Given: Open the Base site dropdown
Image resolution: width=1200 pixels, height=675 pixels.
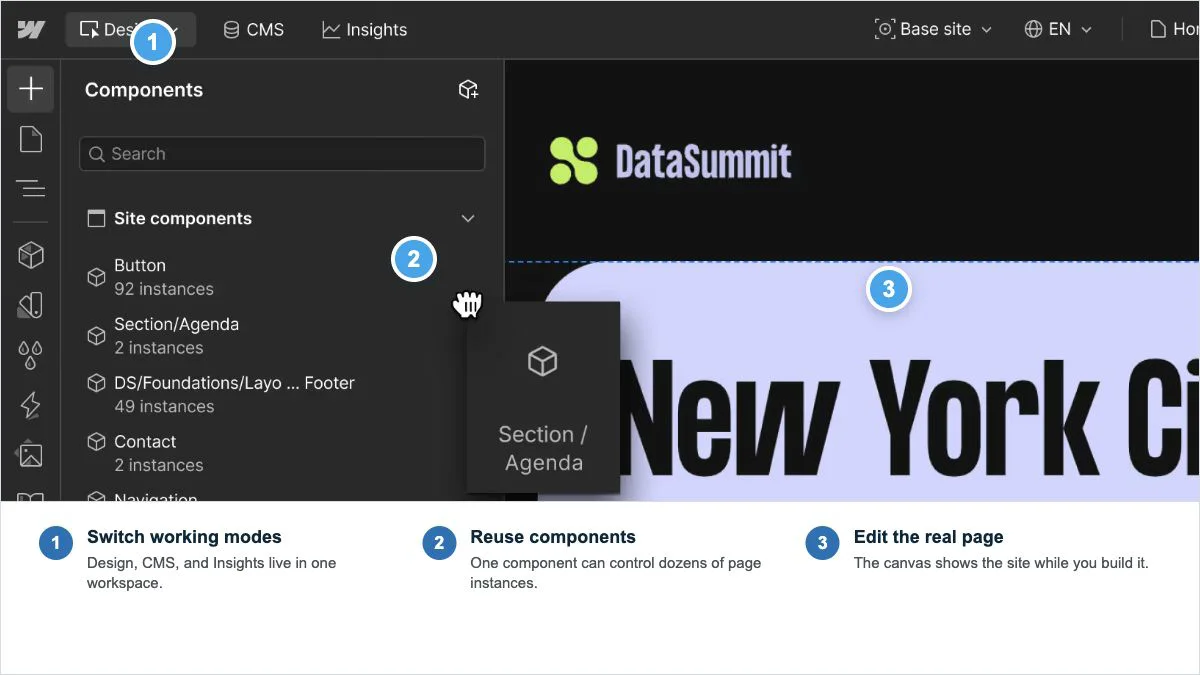Looking at the screenshot, I should 933,29.
